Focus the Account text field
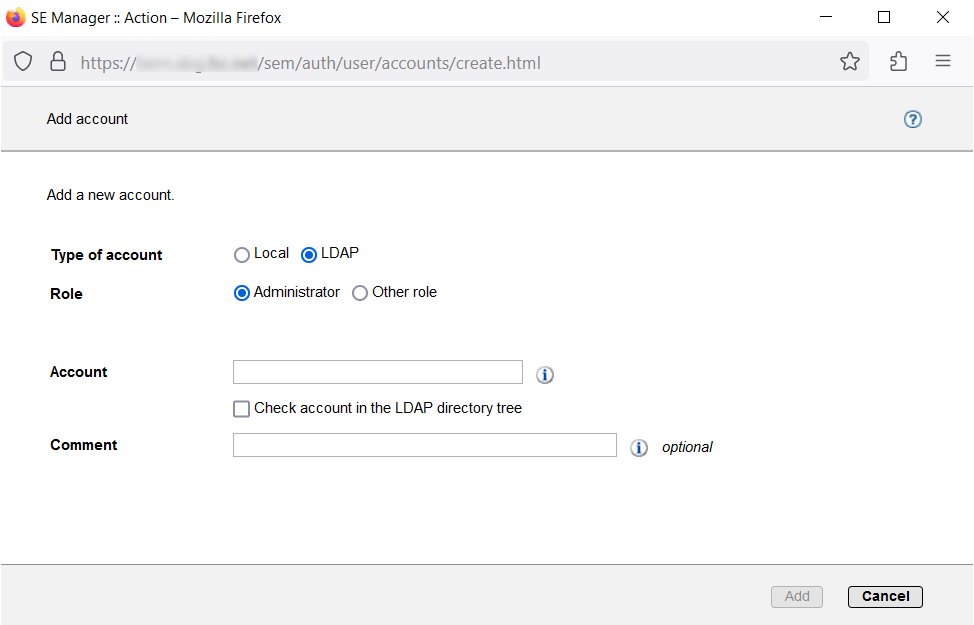The image size is (974, 625). (x=377, y=372)
